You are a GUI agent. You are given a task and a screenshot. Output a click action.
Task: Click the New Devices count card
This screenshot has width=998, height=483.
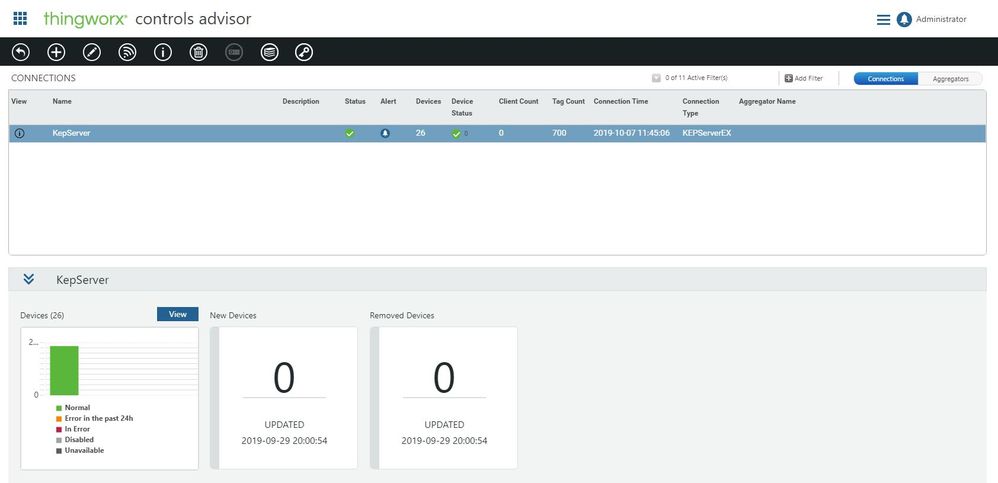point(284,398)
